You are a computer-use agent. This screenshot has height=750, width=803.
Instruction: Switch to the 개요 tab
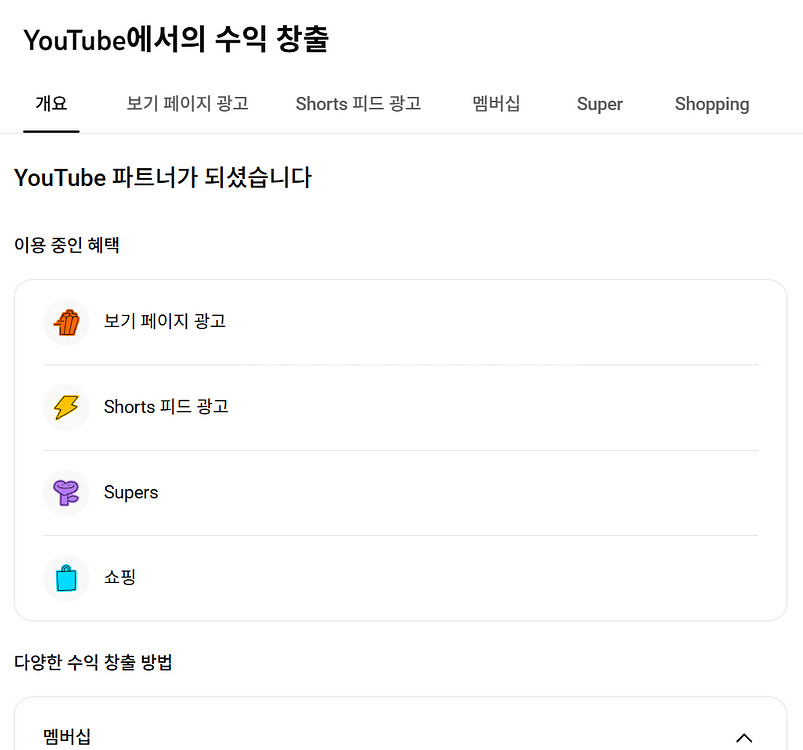pos(51,104)
